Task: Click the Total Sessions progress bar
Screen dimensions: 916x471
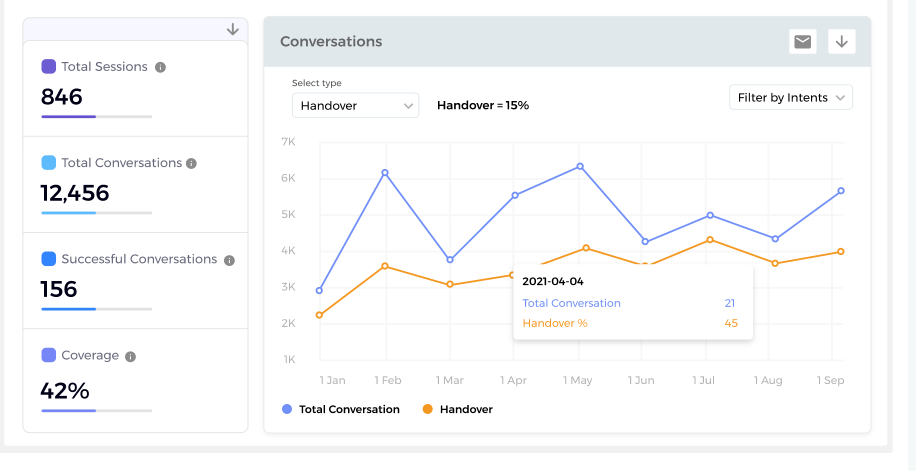Action: 96,117
